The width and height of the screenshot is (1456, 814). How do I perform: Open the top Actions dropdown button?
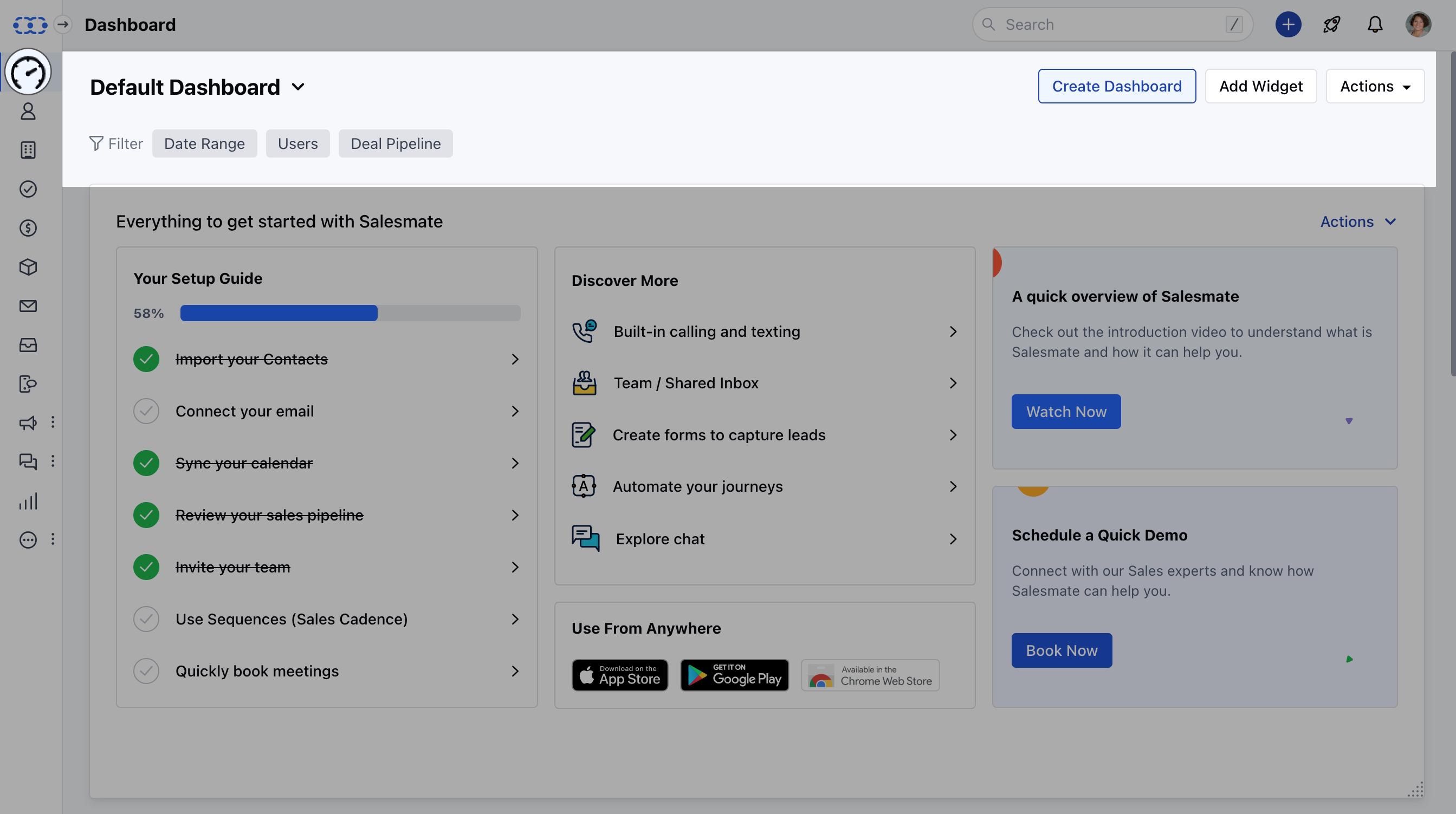tap(1375, 86)
